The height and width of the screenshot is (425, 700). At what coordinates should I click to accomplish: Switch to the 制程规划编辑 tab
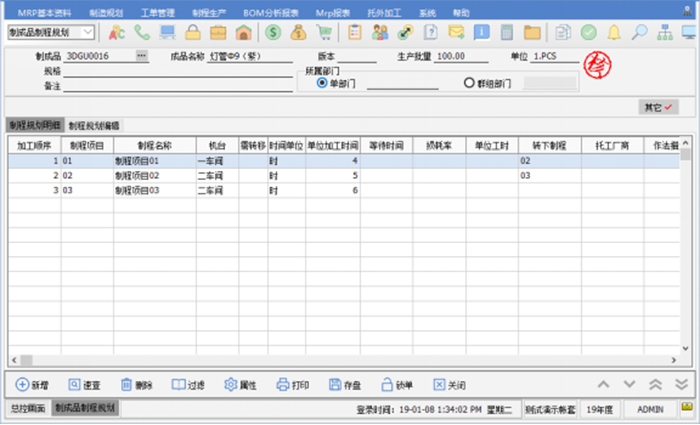[94, 125]
